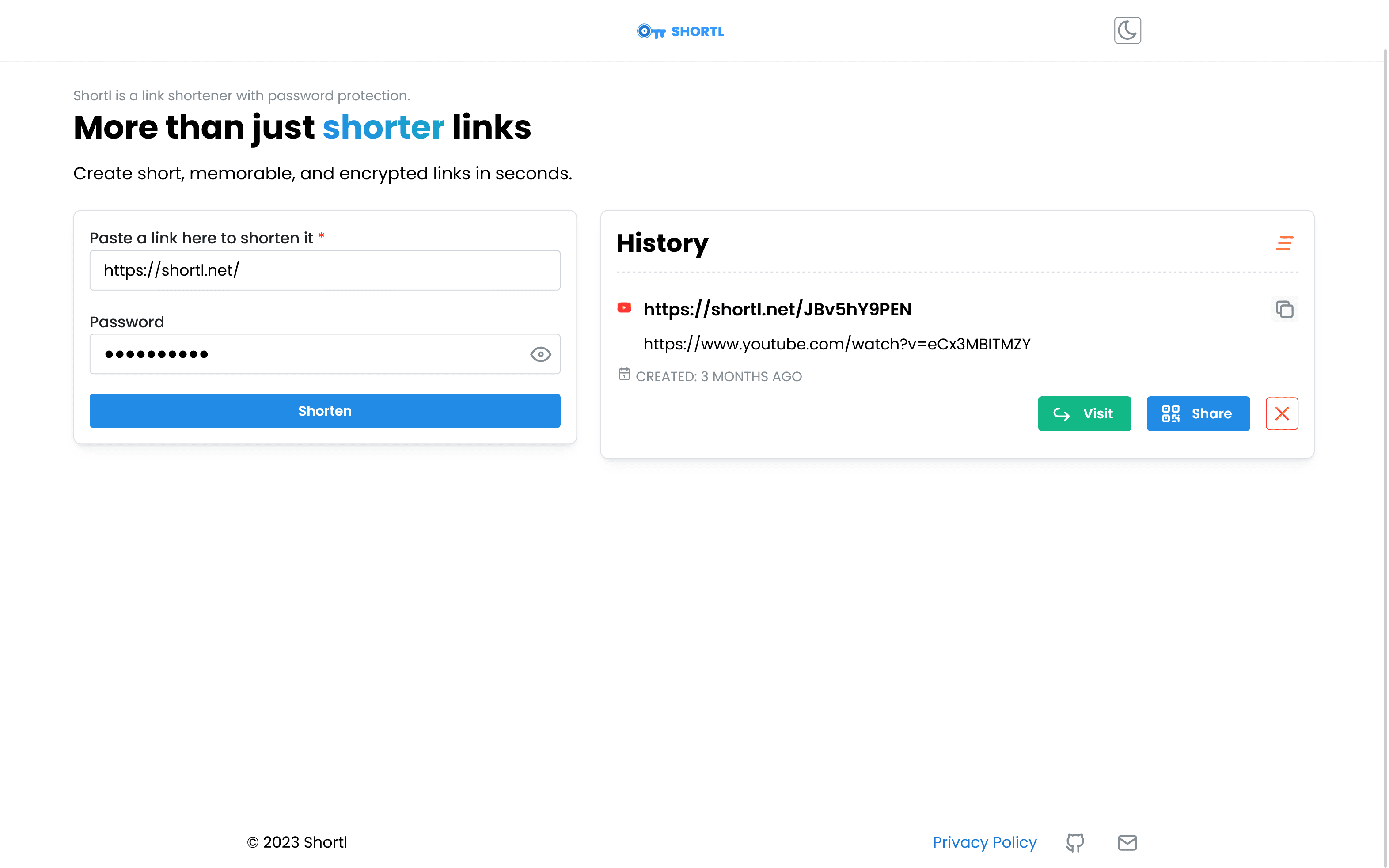The height and width of the screenshot is (868, 1389).
Task: Click the QR code icon on Share button
Action: coord(1171,413)
